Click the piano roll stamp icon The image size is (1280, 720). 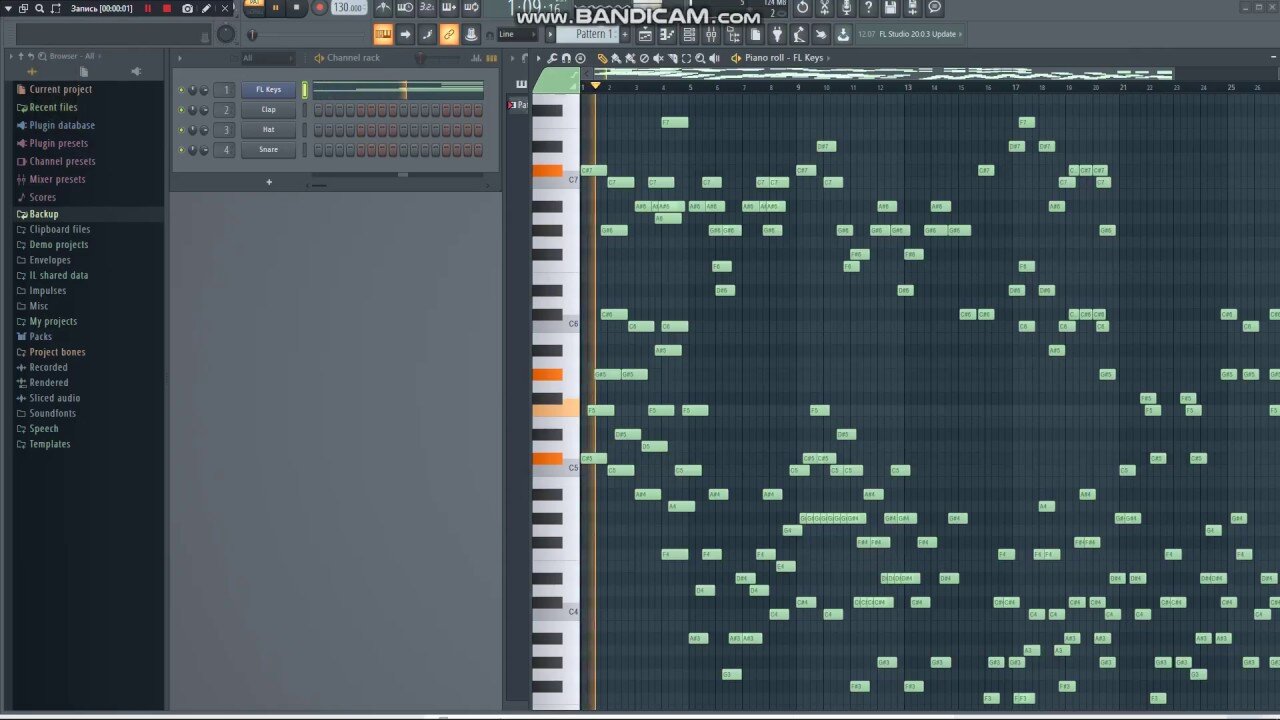tap(580, 58)
